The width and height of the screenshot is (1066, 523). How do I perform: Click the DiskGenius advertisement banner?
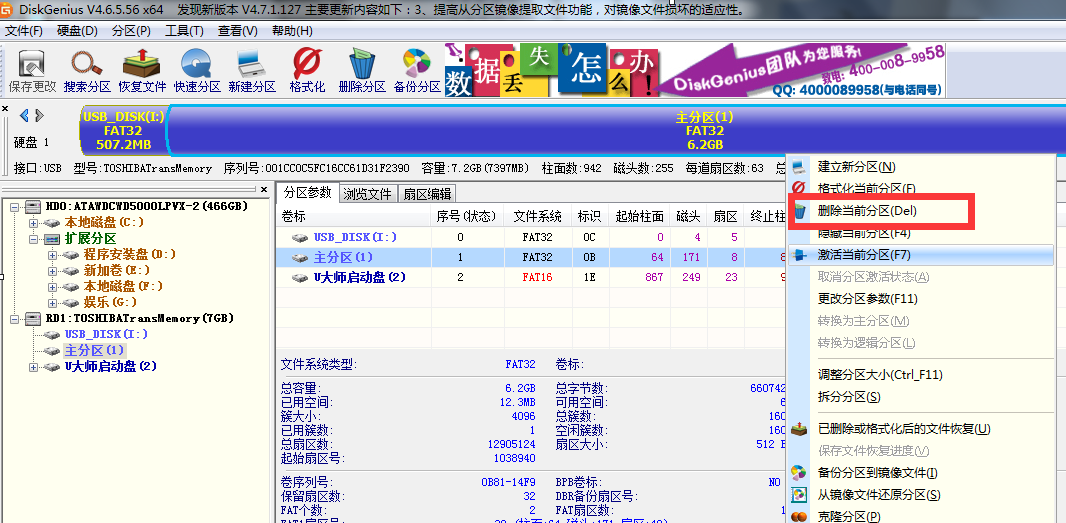pyautogui.click(x=695, y=69)
